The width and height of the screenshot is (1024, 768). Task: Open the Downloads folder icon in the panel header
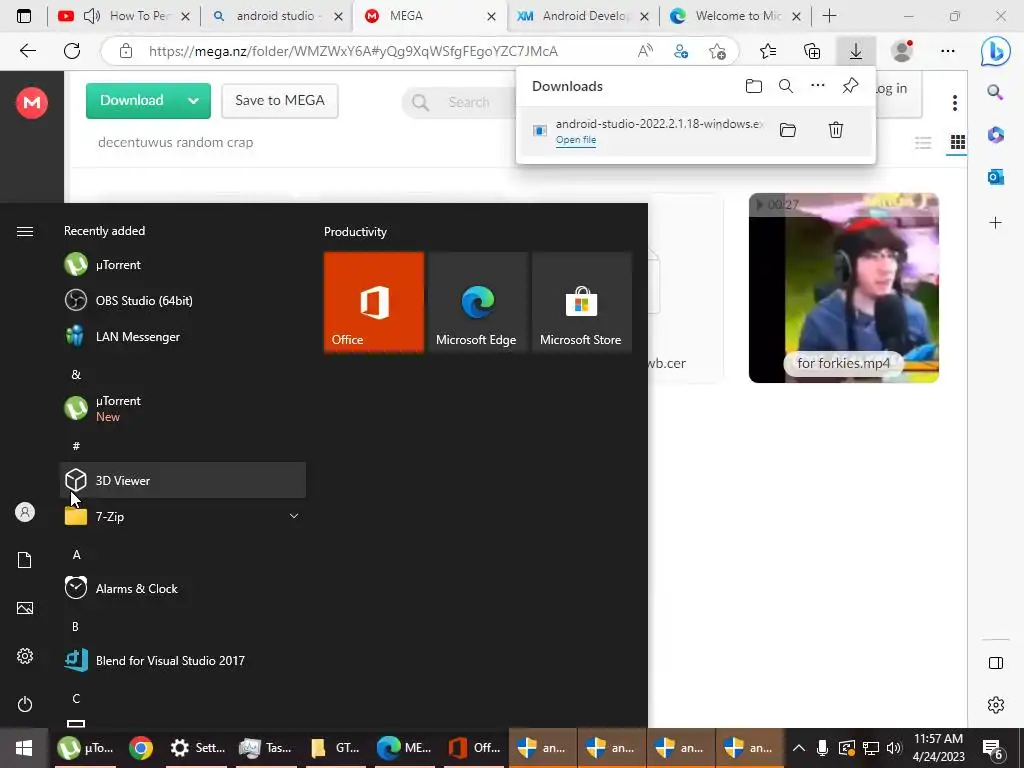(x=754, y=86)
